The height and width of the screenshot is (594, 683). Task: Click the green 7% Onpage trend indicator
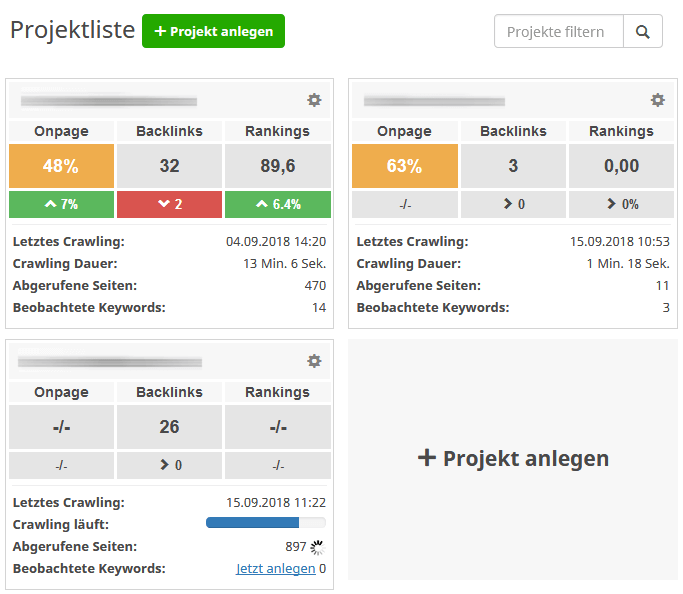[61, 204]
